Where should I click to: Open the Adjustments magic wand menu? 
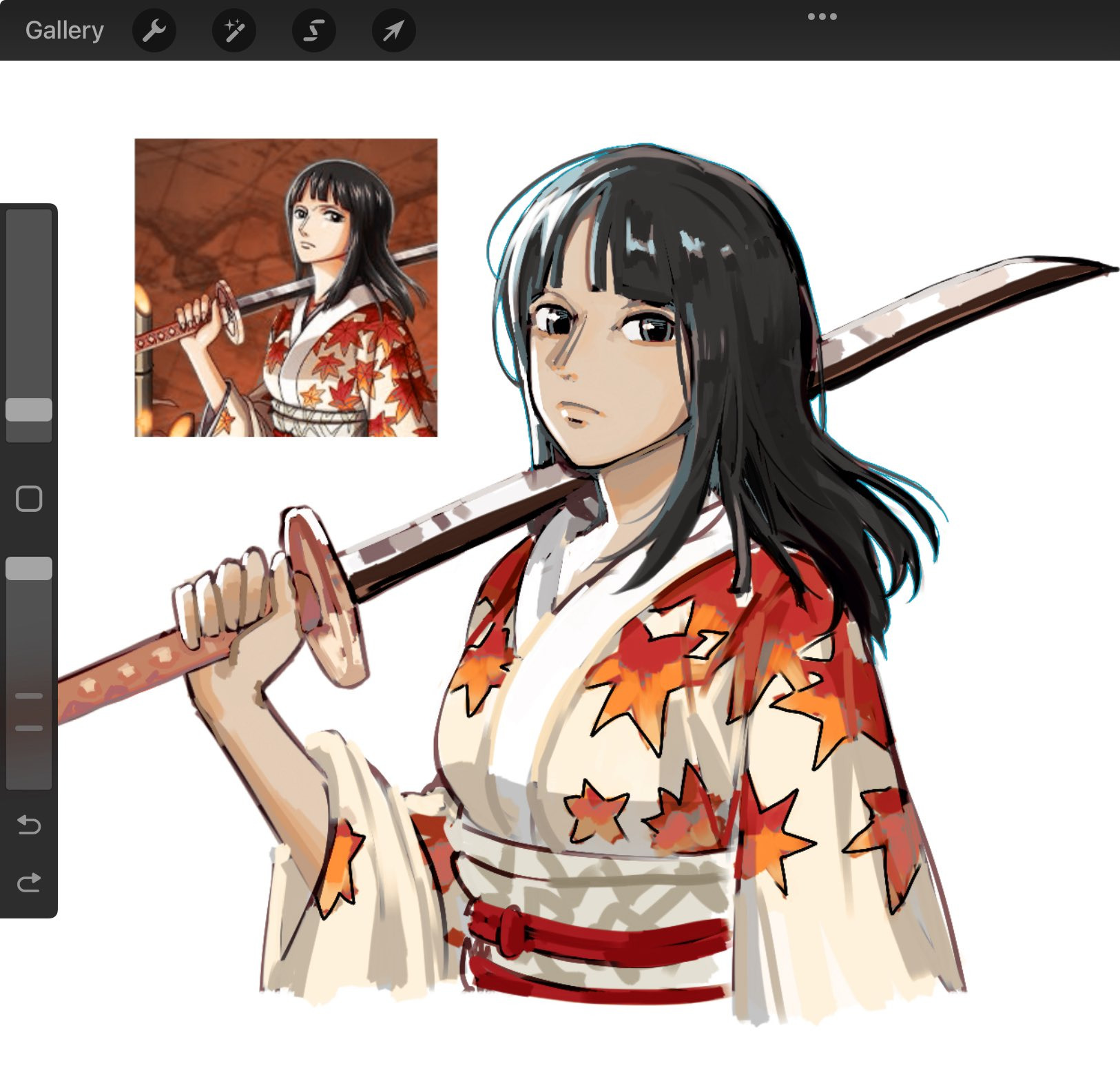pyautogui.click(x=234, y=30)
